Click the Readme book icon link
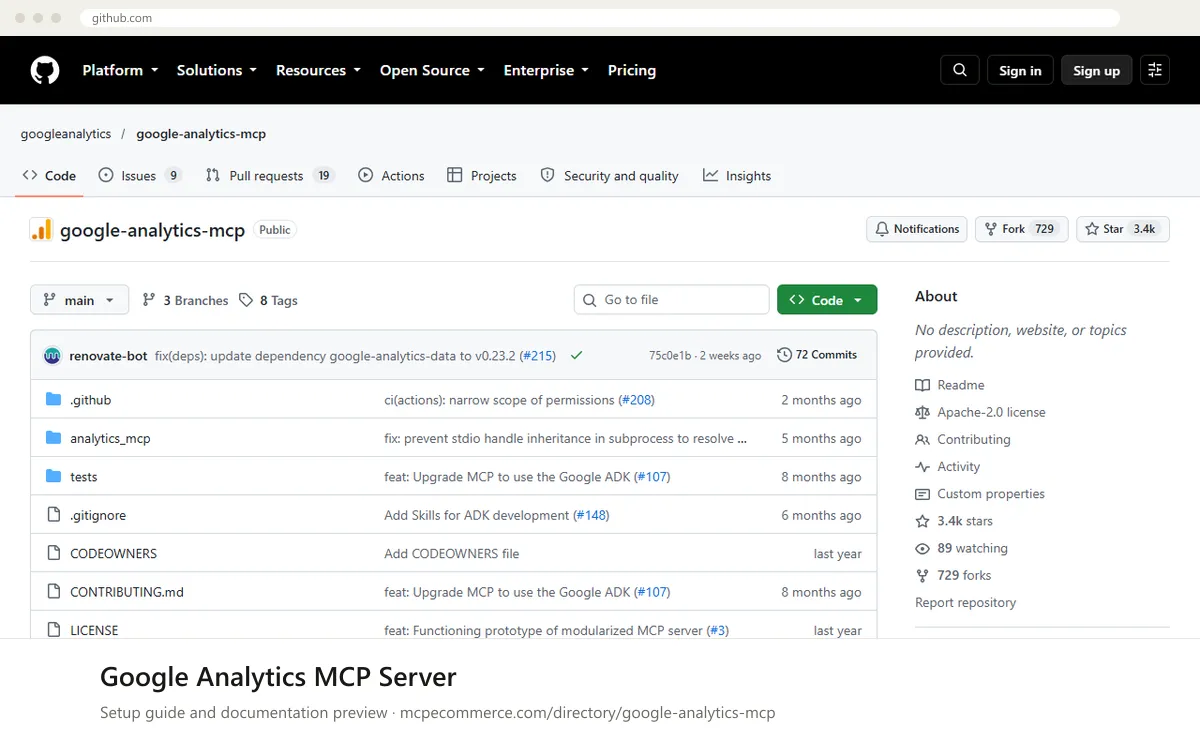The height and width of the screenshot is (750, 1200). pyautogui.click(x=950, y=385)
